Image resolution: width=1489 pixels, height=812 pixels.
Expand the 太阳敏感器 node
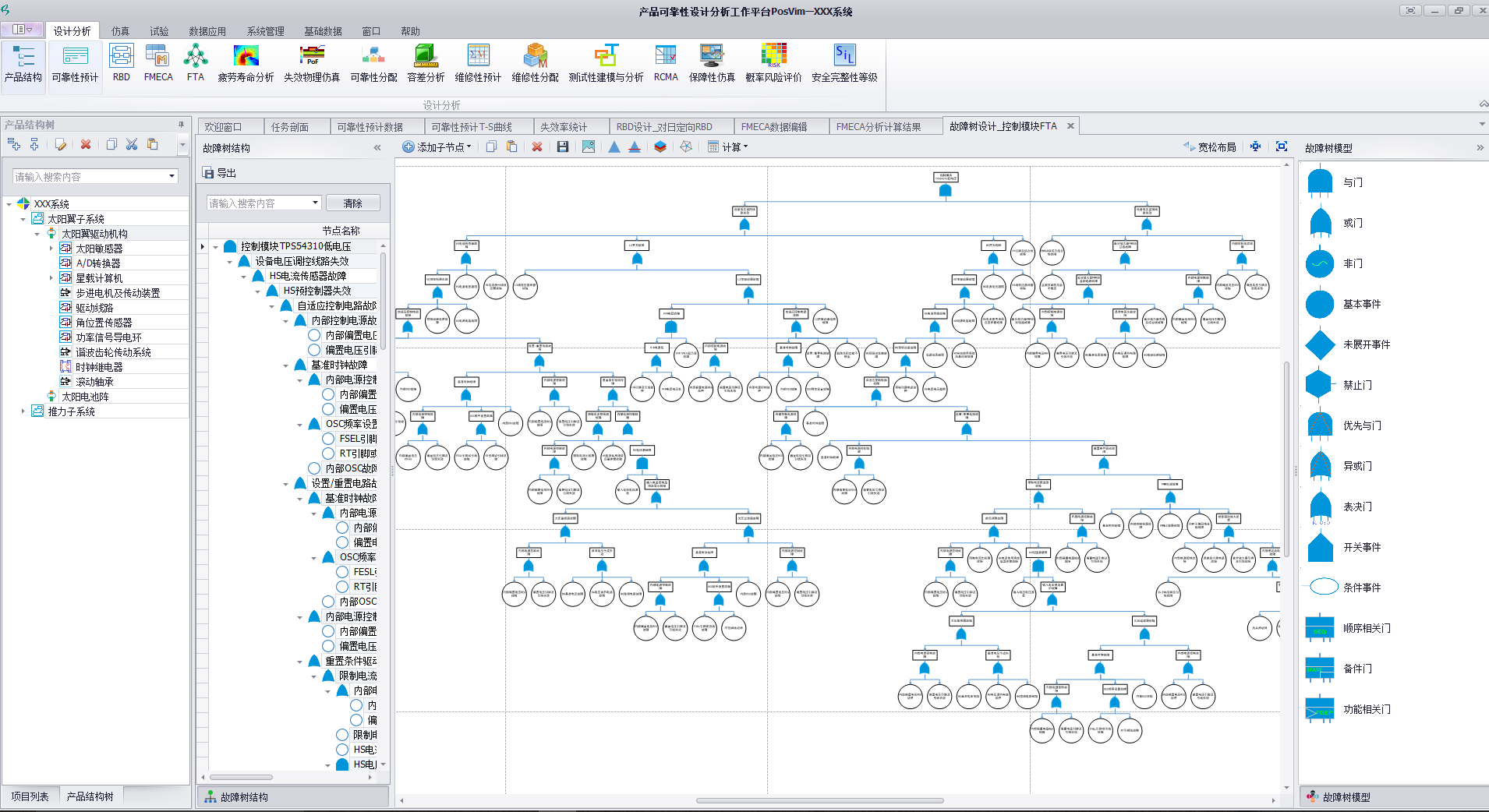coord(51,249)
